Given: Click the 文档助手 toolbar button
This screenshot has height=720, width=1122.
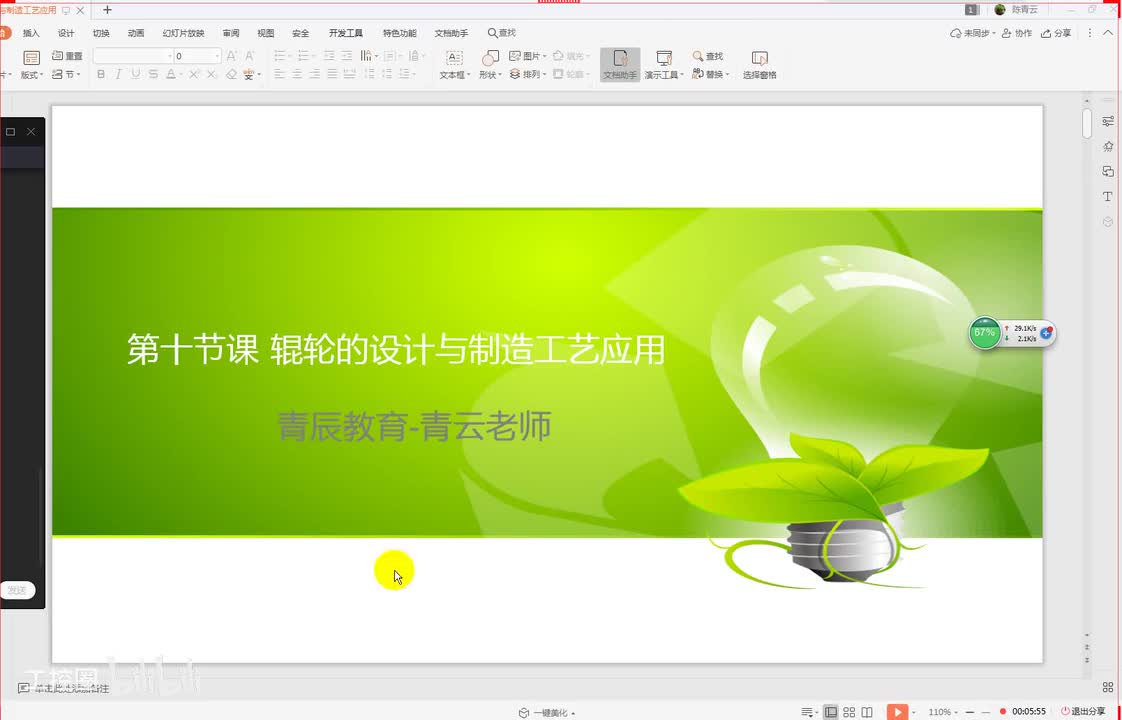Looking at the screenshot, I should coord(620,65).
